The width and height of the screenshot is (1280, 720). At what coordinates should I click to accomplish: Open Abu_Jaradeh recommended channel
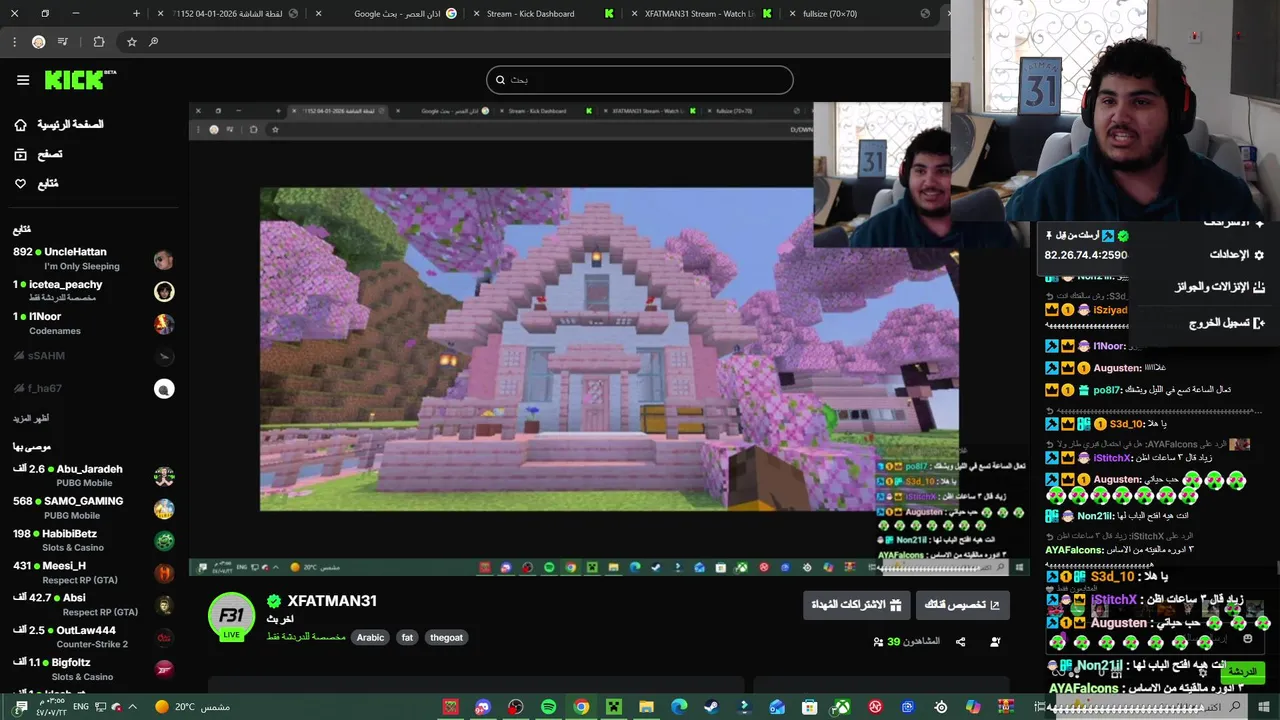coord(94,476)
